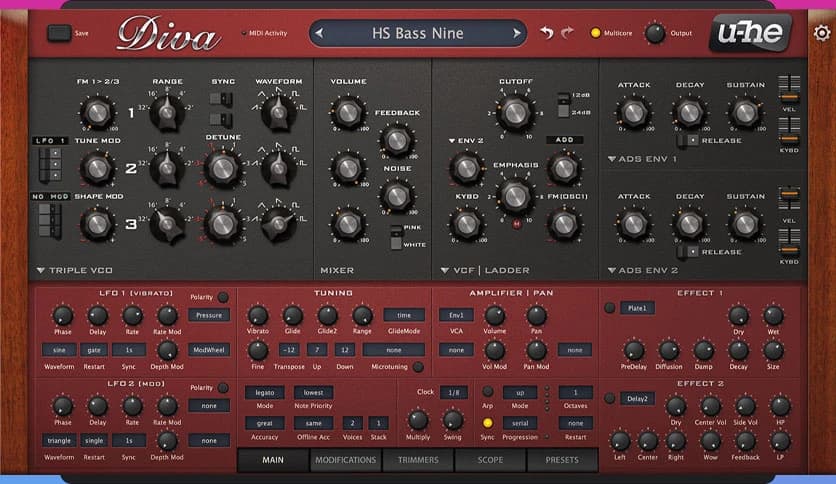Image resolution: width=836 pixels, height=484 pixels.
Task: Toggle the LFO 1 Polarity button
Action: pos(223,298)
